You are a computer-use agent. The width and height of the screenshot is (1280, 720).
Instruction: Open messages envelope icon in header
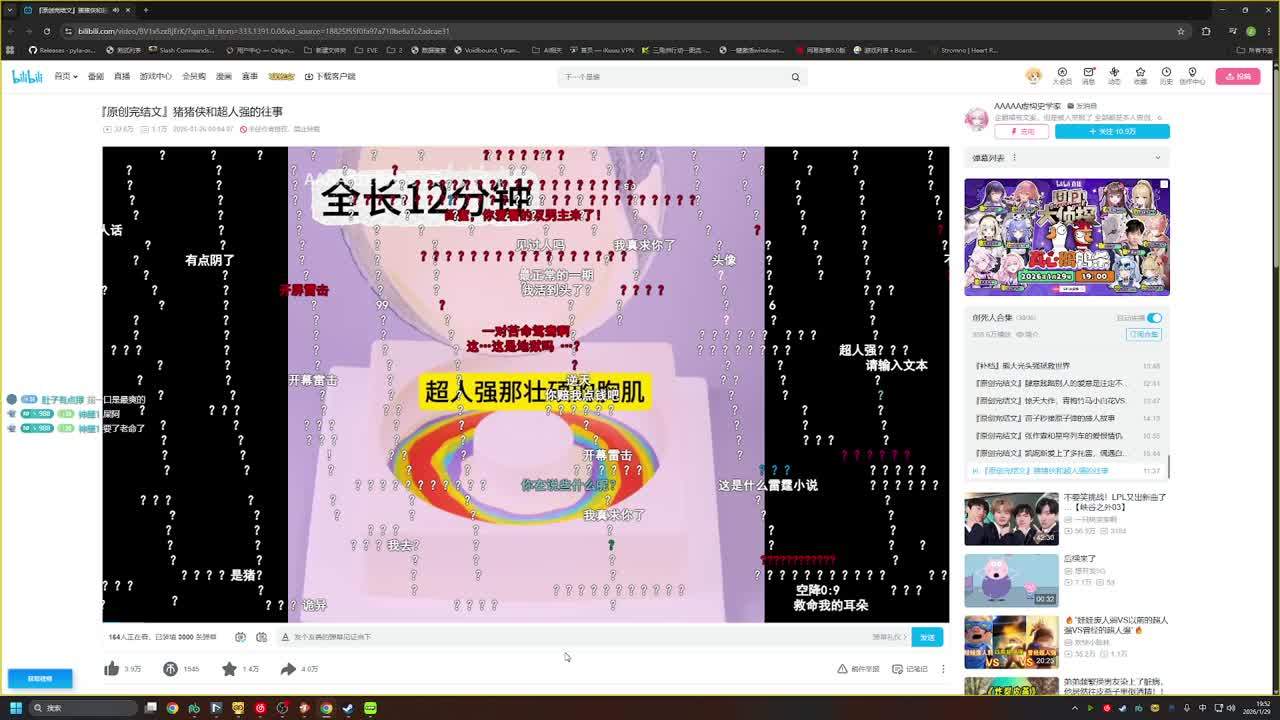tap(1088, 73)
